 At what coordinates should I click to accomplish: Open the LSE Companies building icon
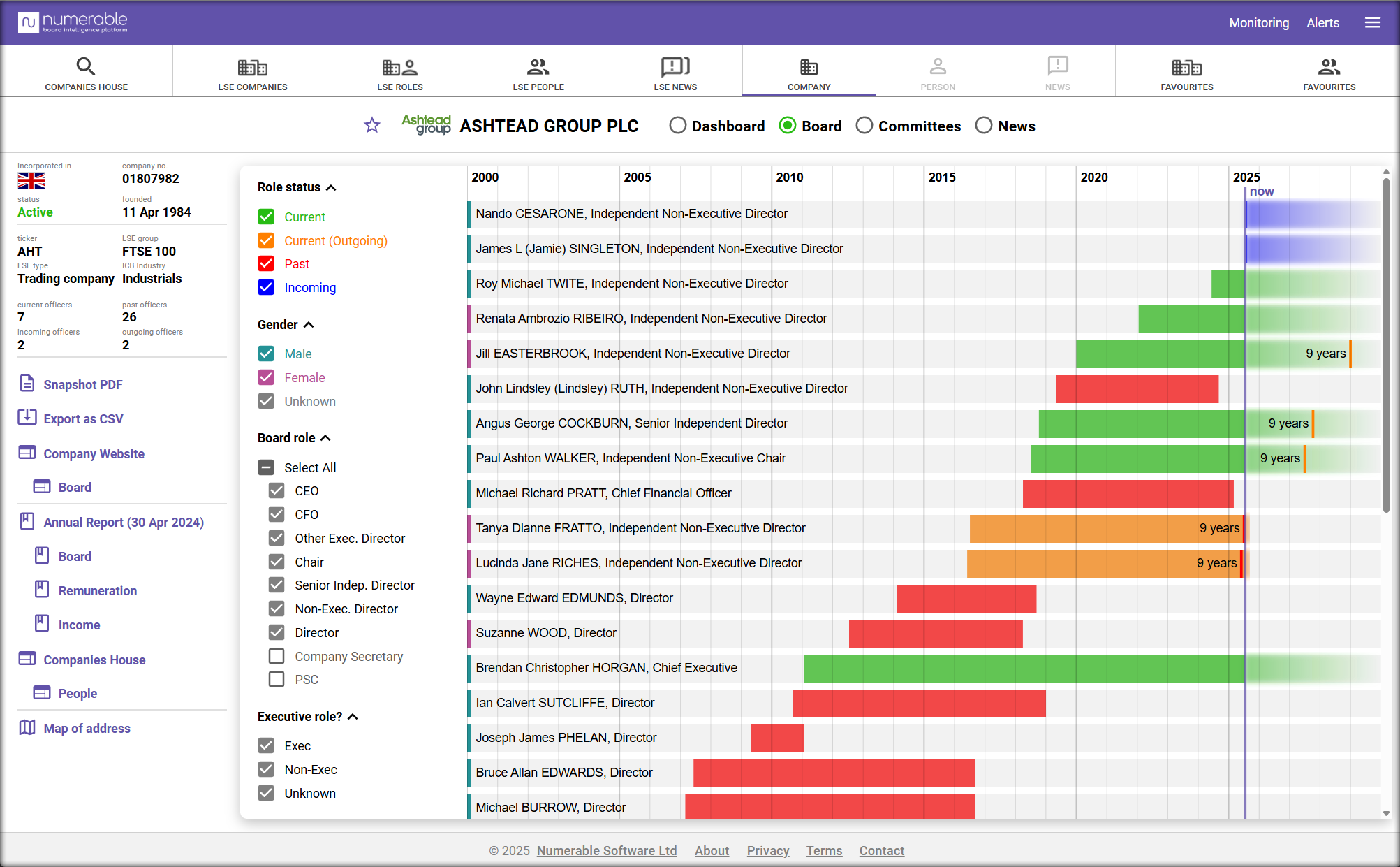(x=253, y=67)
